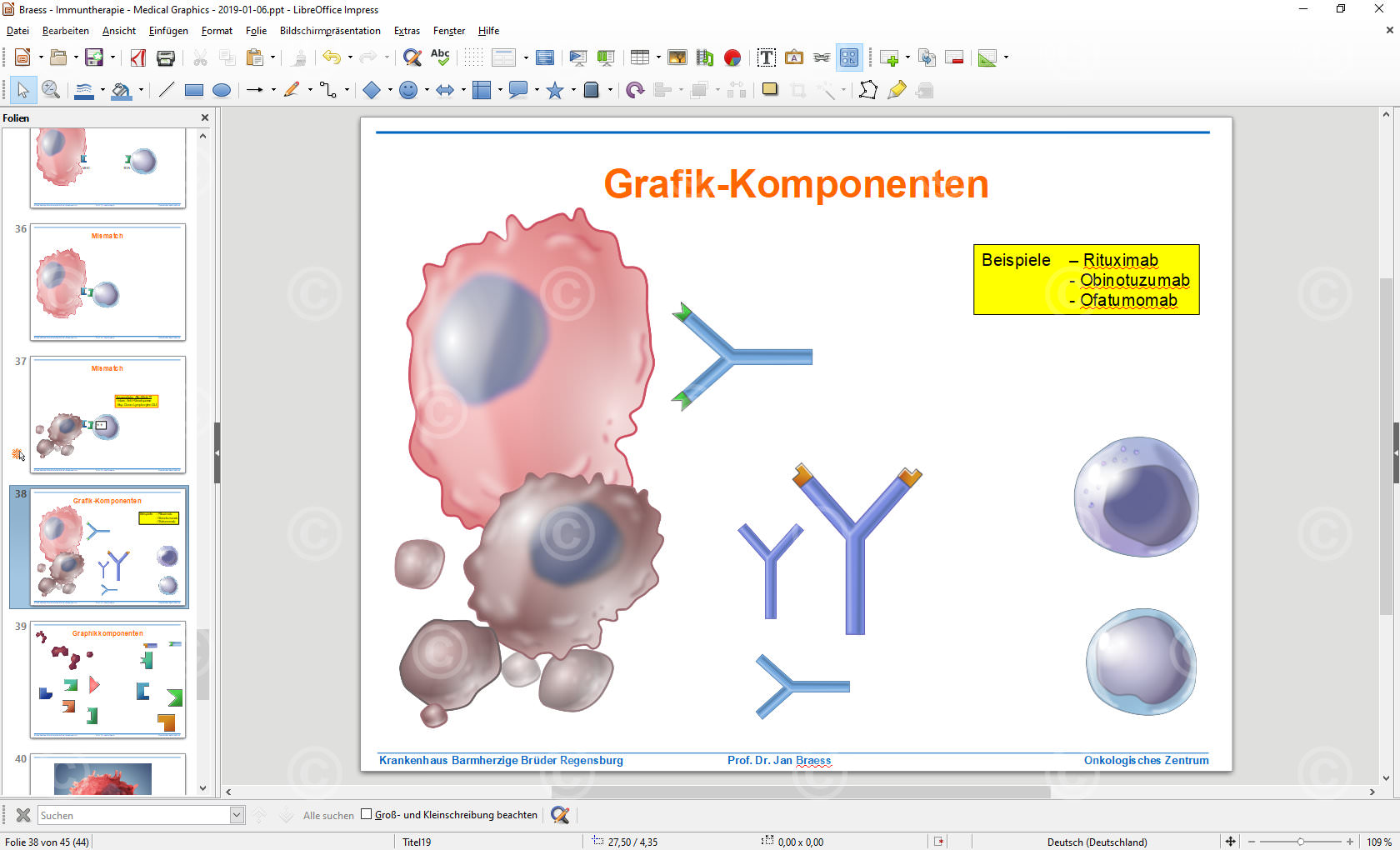Insert a text box
The width and height of the screenshot is (1400, 850).
pyautogui.click(x=767, y=57)
